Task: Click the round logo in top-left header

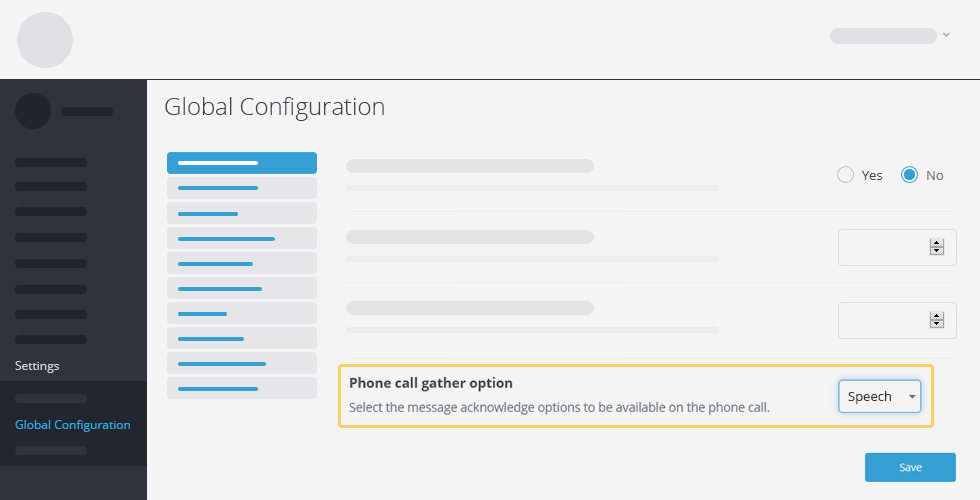Action: (x=45, y=40)
